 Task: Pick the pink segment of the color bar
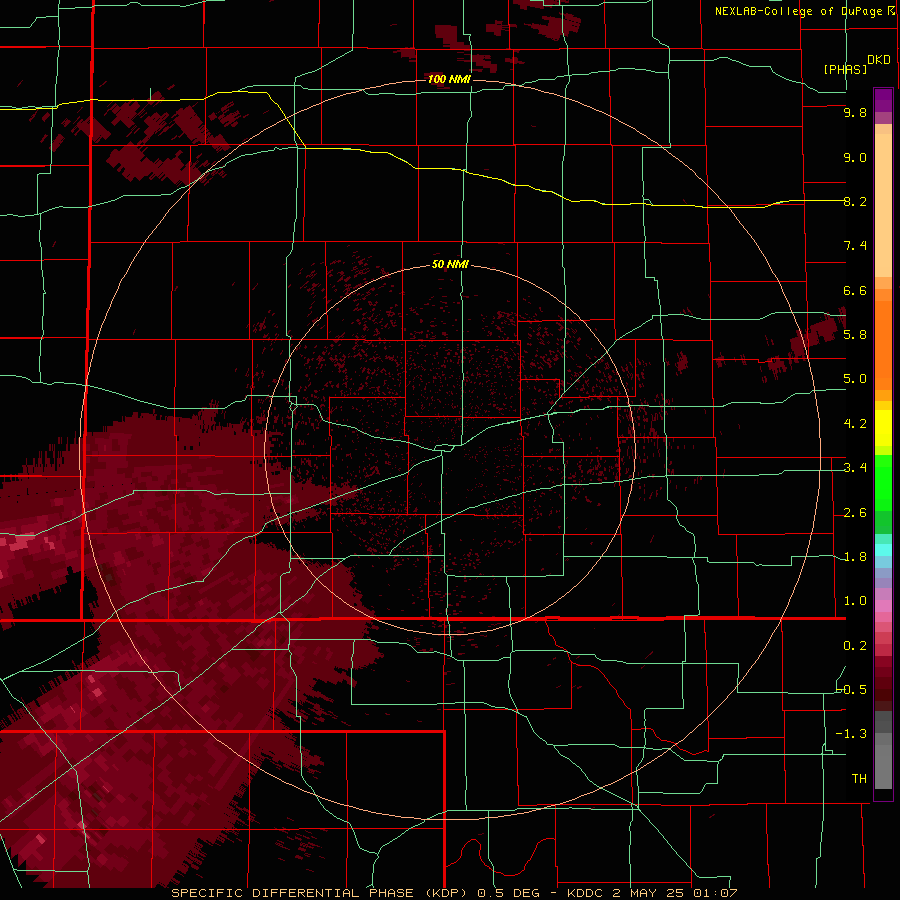point(883,605)
